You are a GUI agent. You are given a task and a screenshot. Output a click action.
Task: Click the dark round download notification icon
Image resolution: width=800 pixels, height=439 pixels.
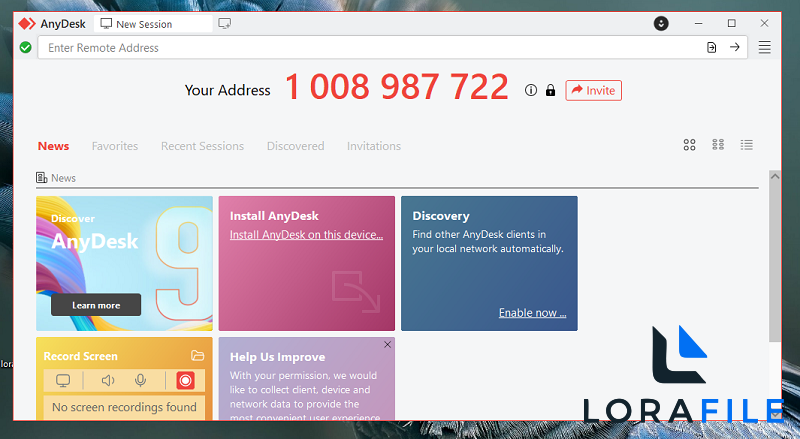(661, 23)
